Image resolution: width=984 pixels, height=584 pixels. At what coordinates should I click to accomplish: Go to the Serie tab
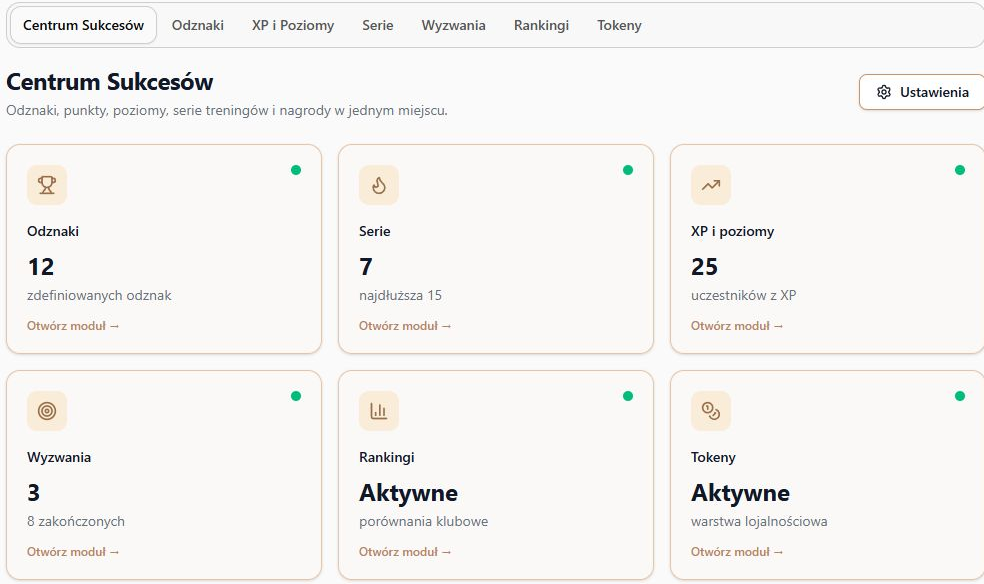click(378, 25)
